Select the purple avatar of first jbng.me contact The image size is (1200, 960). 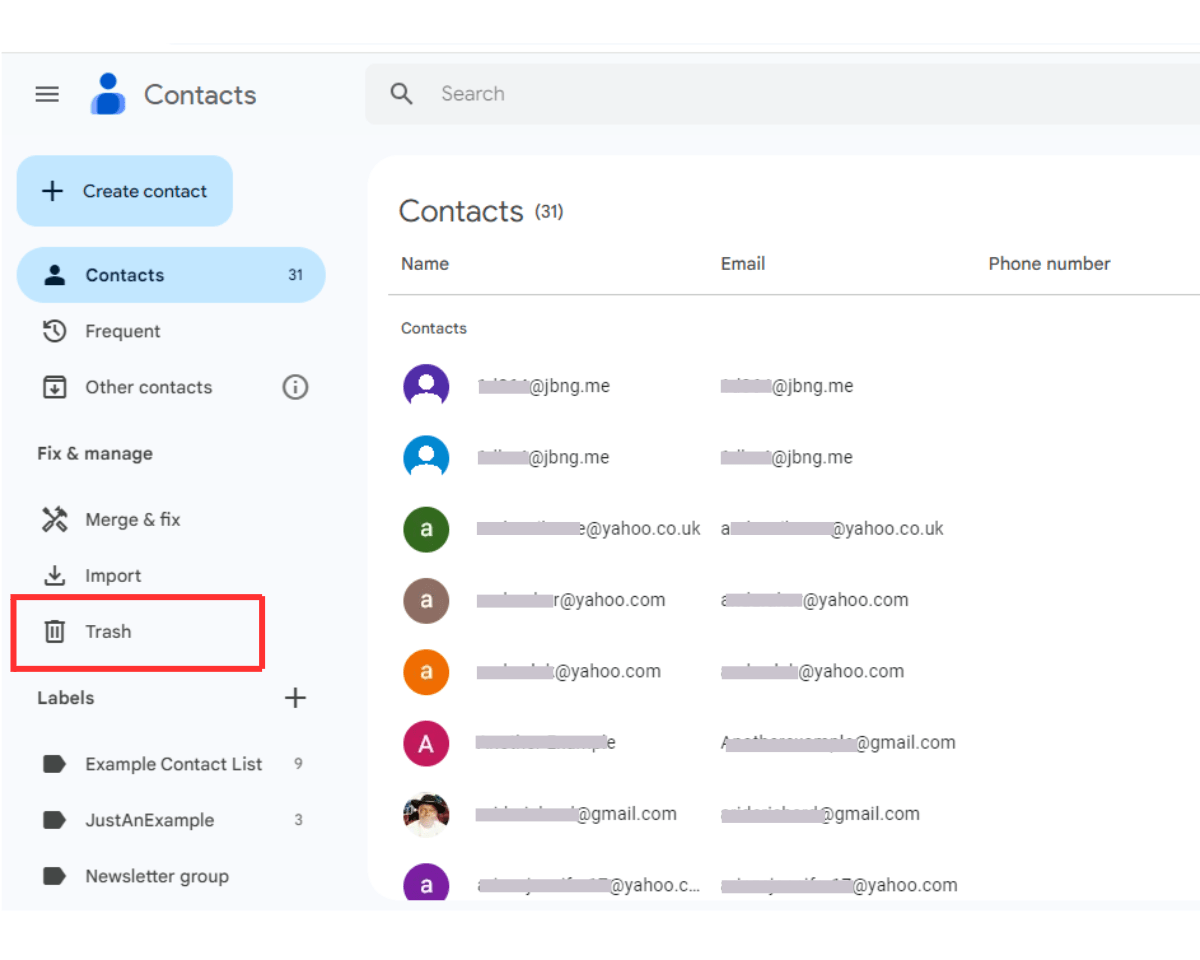point(426,386)
